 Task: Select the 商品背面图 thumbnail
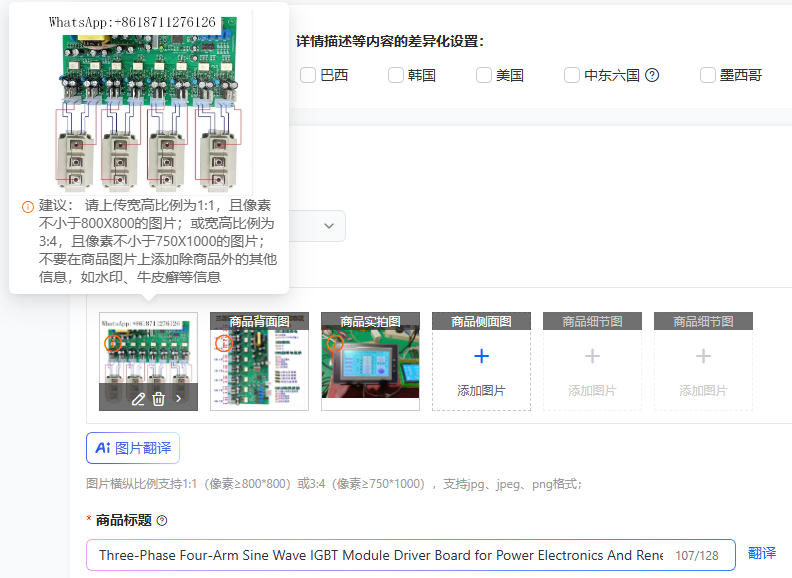click(x=259, y=361)
